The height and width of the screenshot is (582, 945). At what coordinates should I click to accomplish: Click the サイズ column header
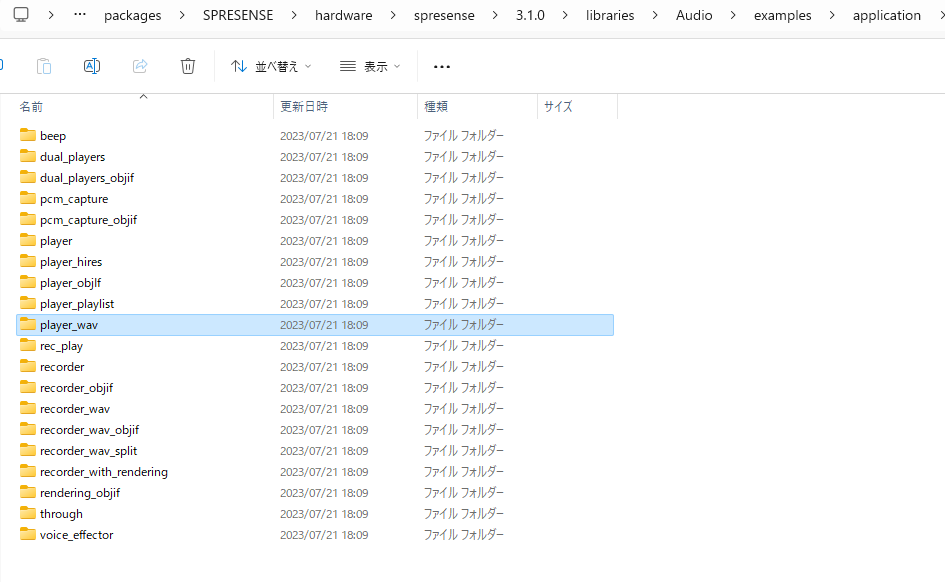[558, 106]
